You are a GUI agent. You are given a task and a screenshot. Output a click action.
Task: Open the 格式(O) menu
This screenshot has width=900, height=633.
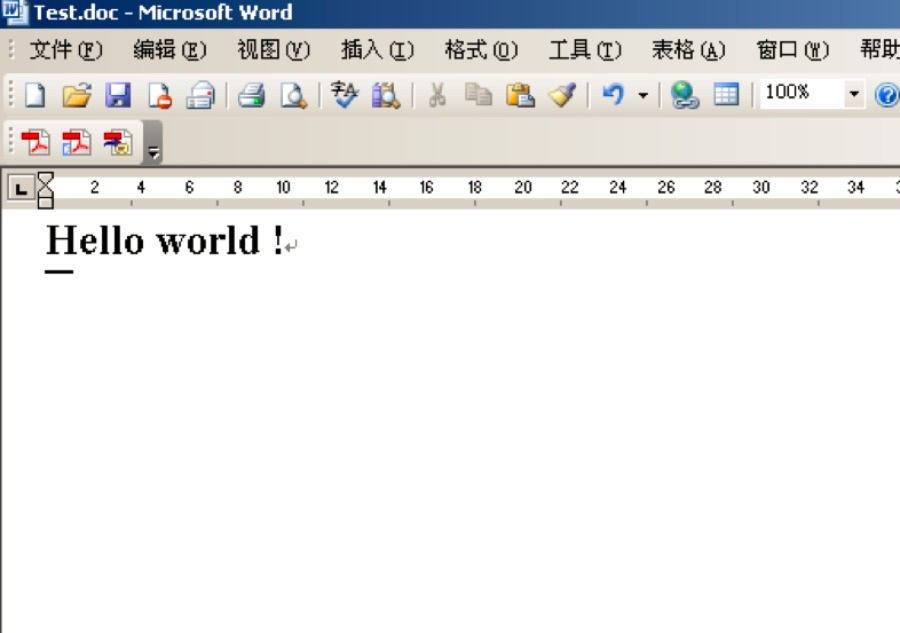pyautogui.click(x=481, y=50)
